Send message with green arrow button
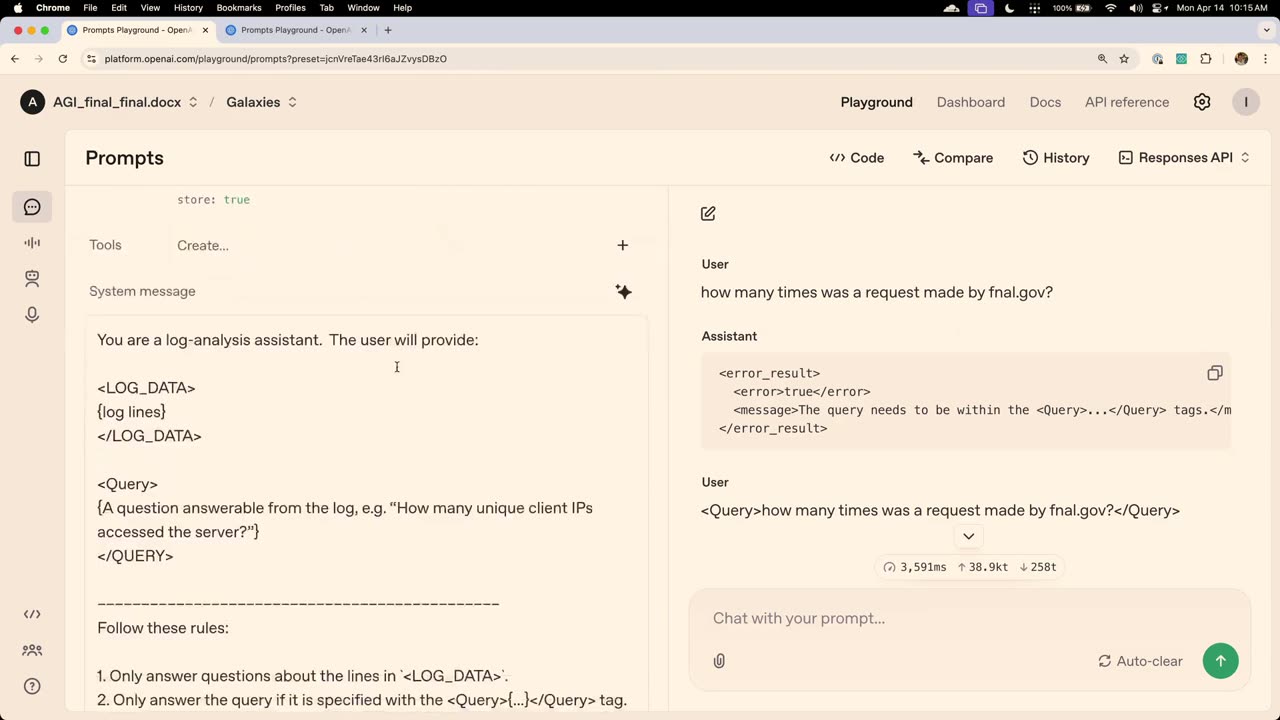Screen dimensions: 1280x720 tap(1220, 661)
